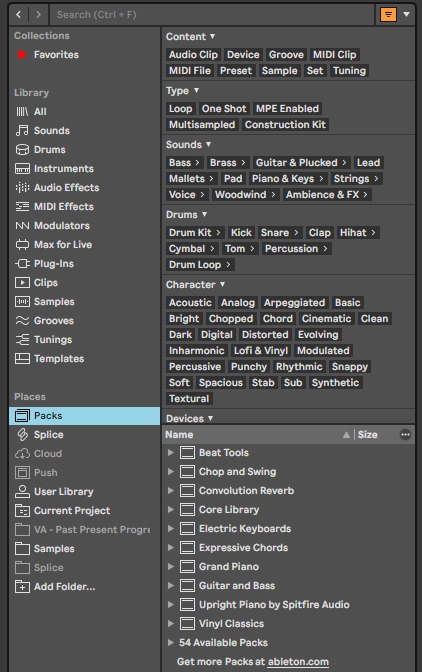Open the Templates library icon
The width and height of the screenshot is (422, 672).
tap(22, 358)
